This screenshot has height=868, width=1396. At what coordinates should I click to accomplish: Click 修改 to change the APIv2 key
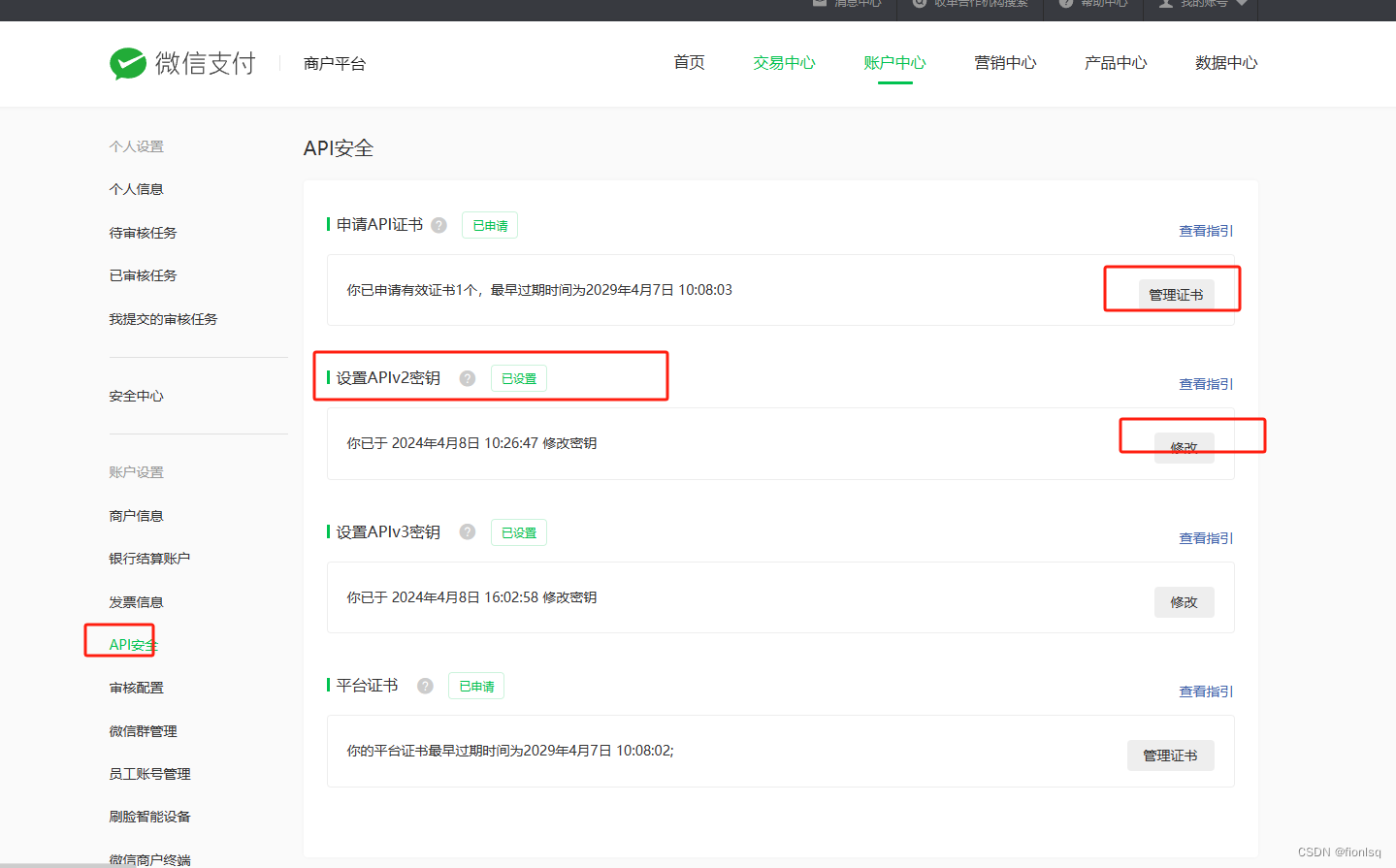[1184, 448]
